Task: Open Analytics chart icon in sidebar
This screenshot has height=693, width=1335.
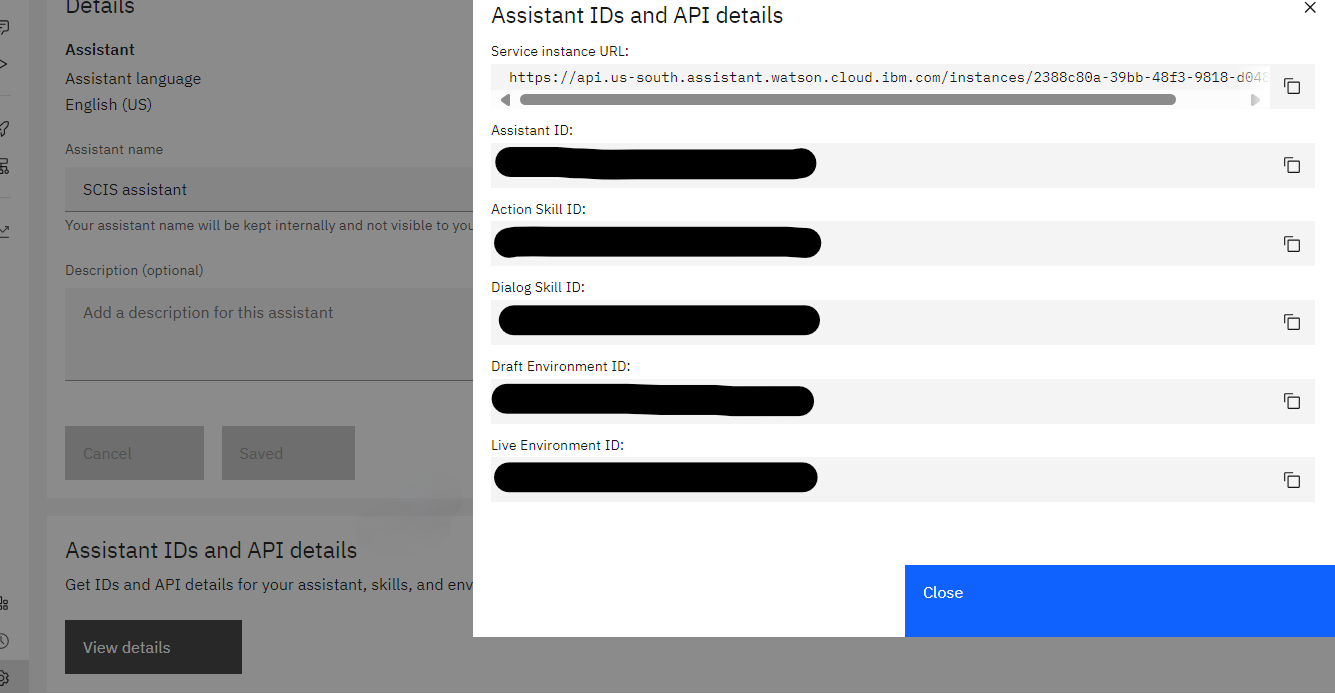Action: pos(5,231)
